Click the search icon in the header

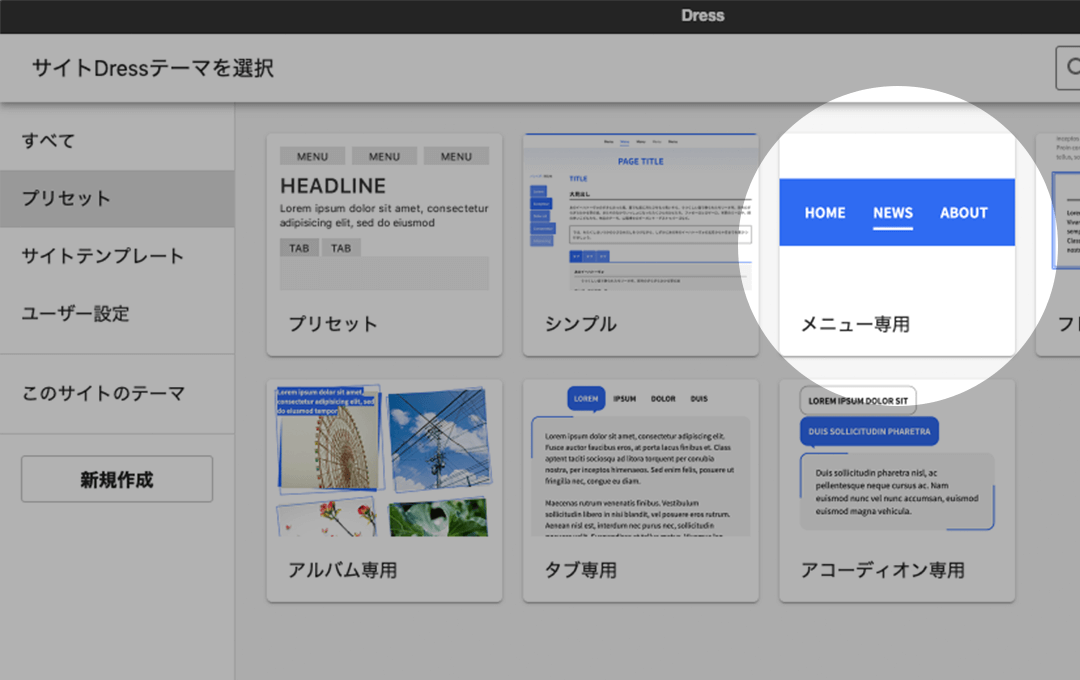click(1071, 68)
